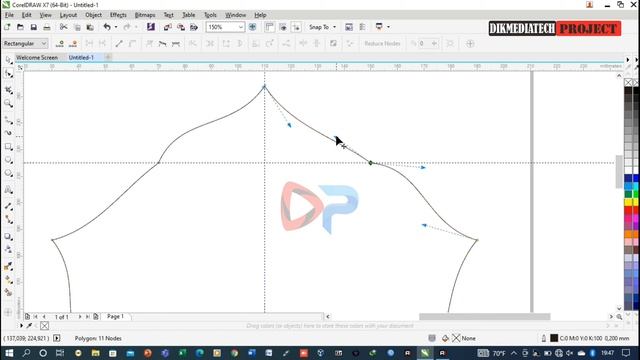Toggle Show Rulers button
This screenshot has width=640, height=360.
click(x=269, y=27)
